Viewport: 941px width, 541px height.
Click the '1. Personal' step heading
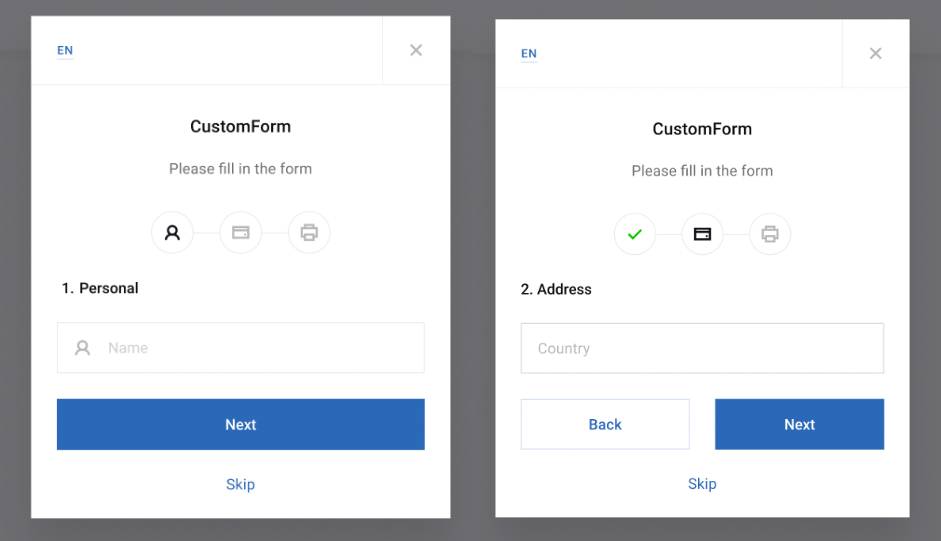tap(100, 288)
